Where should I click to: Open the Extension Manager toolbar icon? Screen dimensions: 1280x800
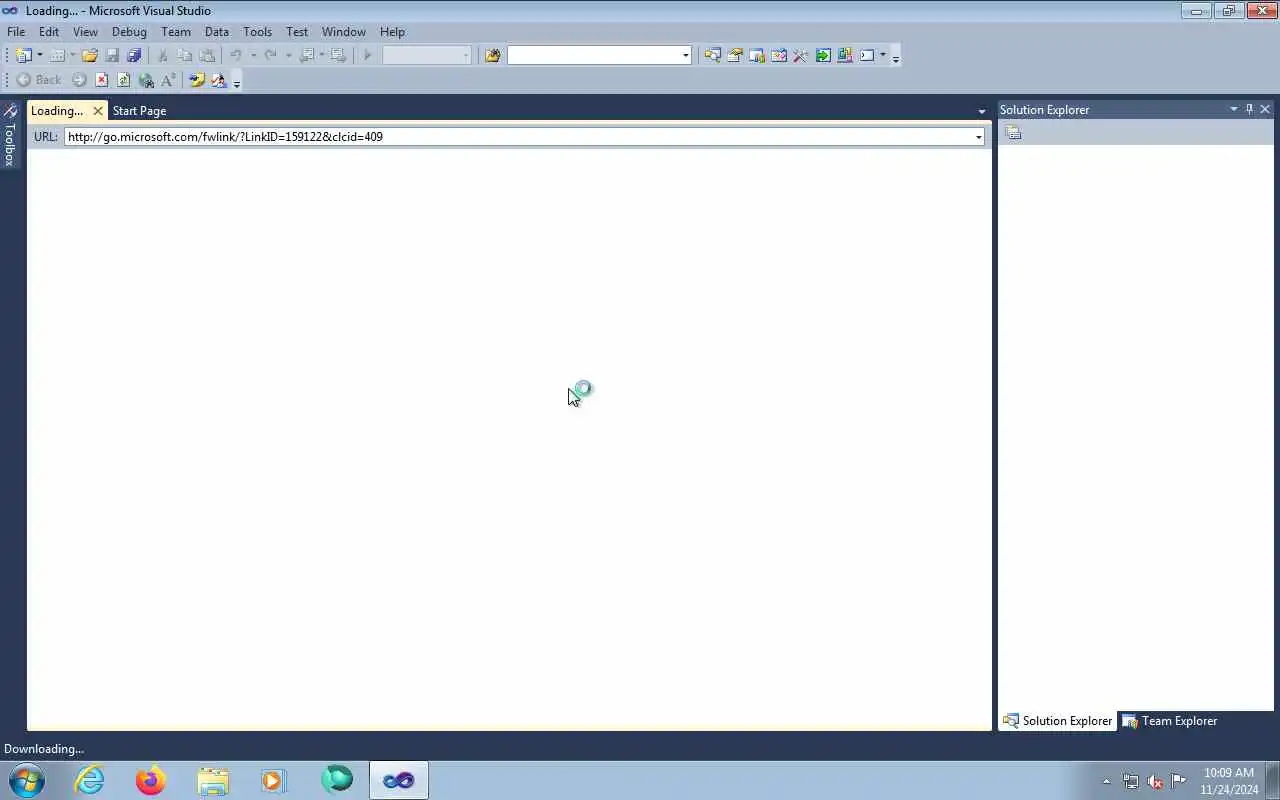(845, 56)
